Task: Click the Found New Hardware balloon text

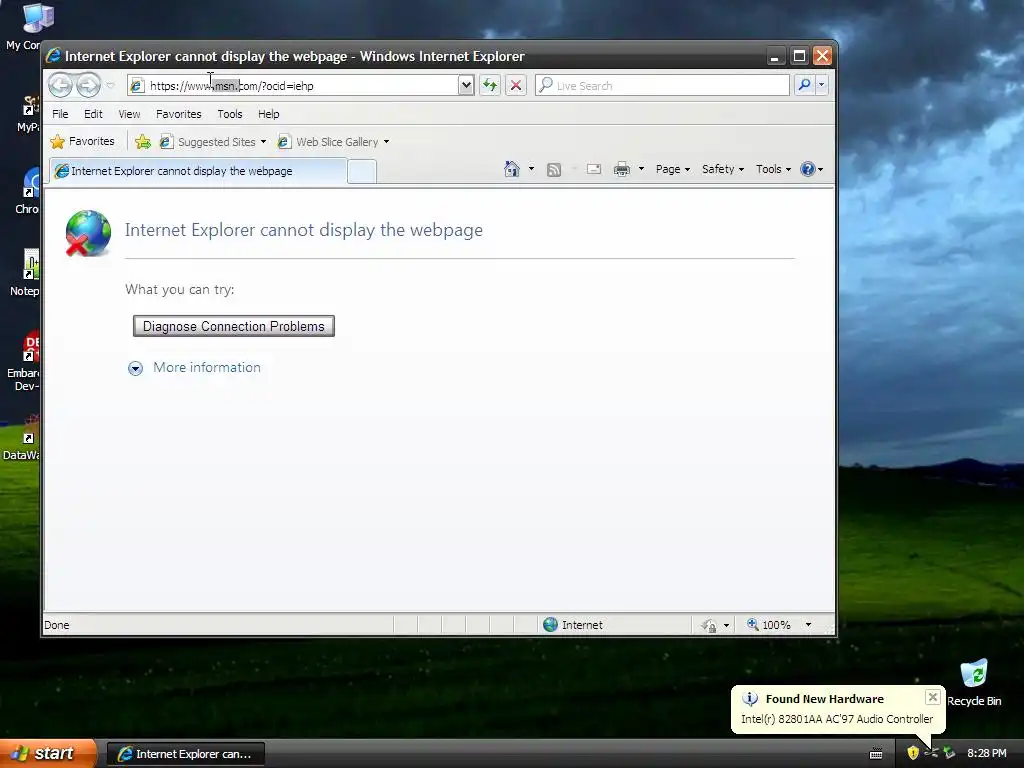Action: 837,719
